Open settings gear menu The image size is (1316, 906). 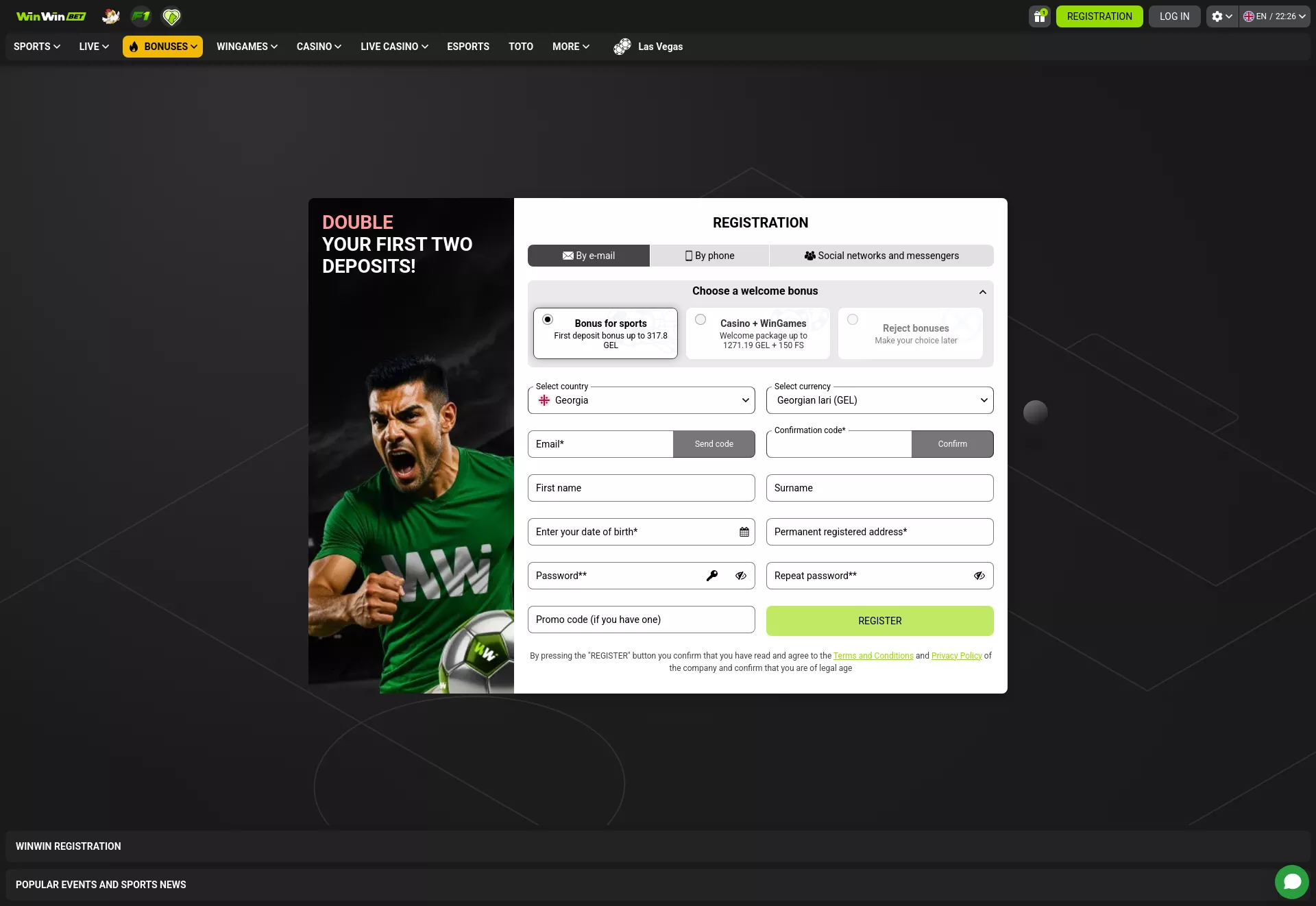[1222, 16]
